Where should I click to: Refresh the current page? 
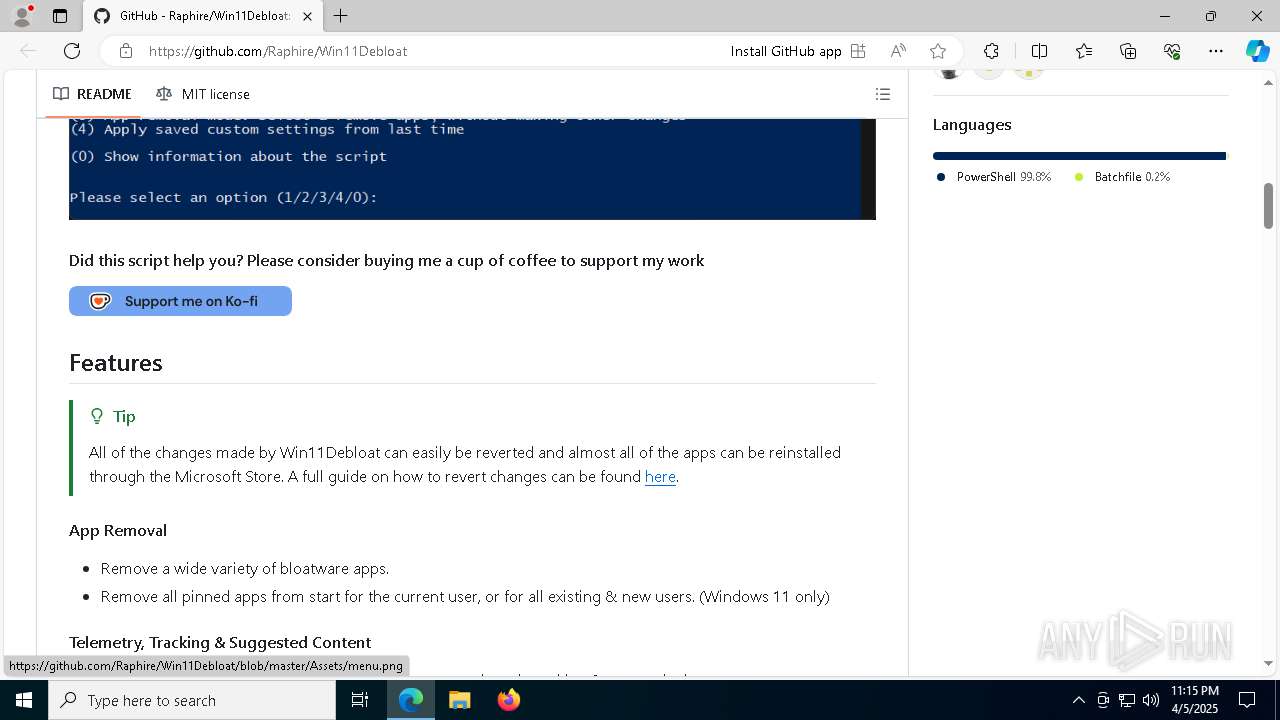click(72, 51)
